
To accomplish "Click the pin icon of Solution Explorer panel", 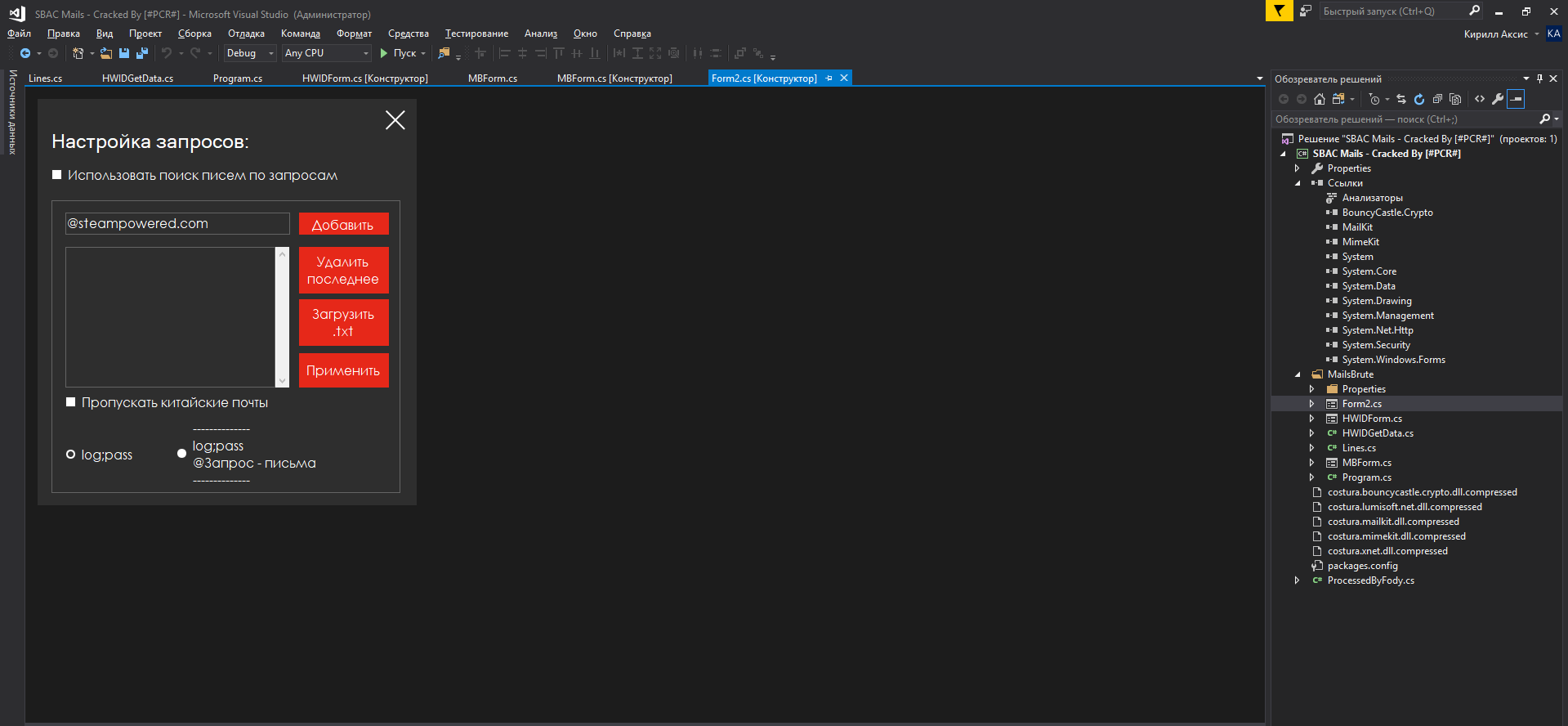I will click(1539, 78).
